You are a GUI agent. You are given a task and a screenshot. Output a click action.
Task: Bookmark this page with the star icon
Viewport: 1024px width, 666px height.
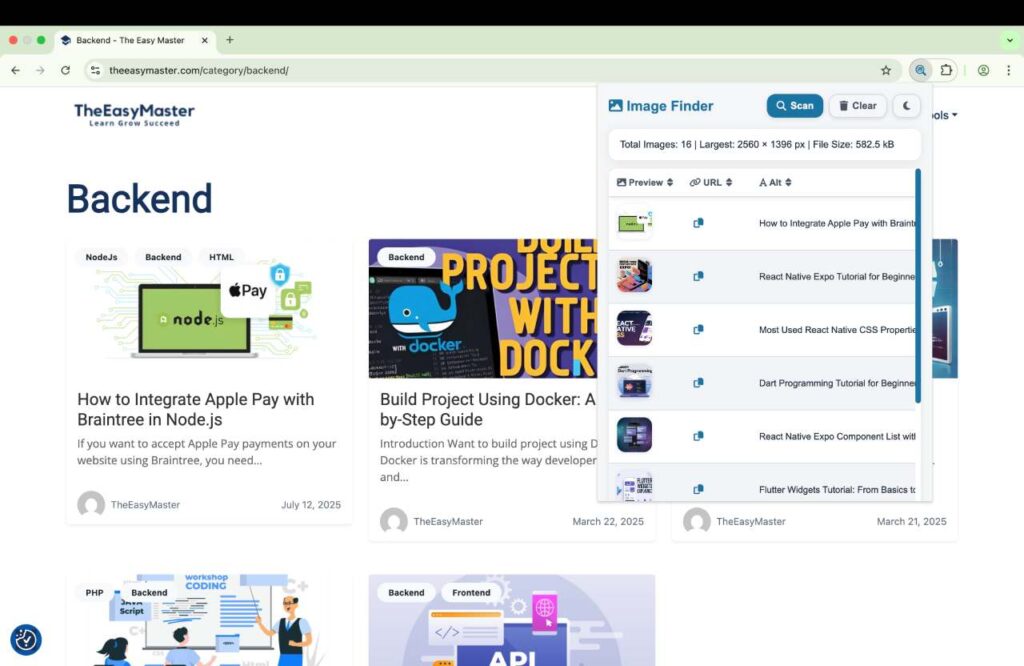885,71
